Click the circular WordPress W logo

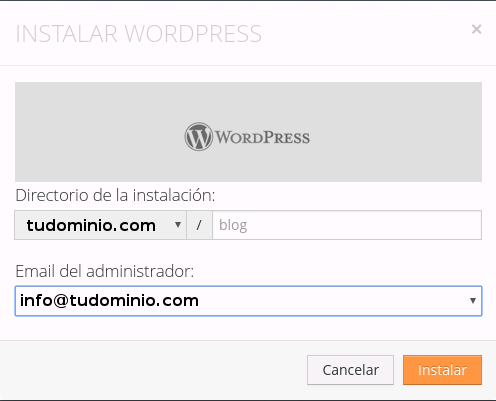tap(199, 136)
